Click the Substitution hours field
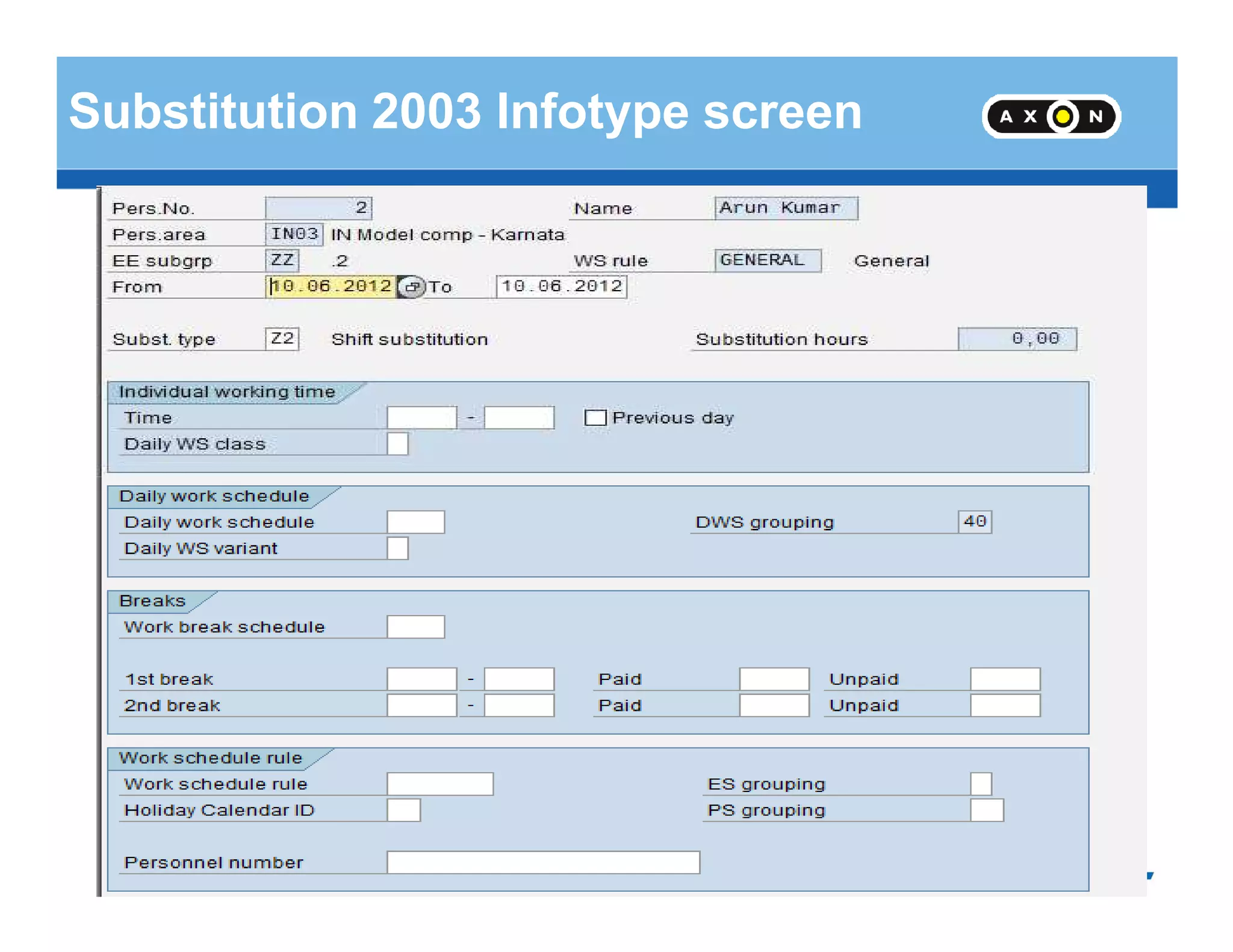The width and height of the screenshot is (1233, 952). coord(1017,339)
